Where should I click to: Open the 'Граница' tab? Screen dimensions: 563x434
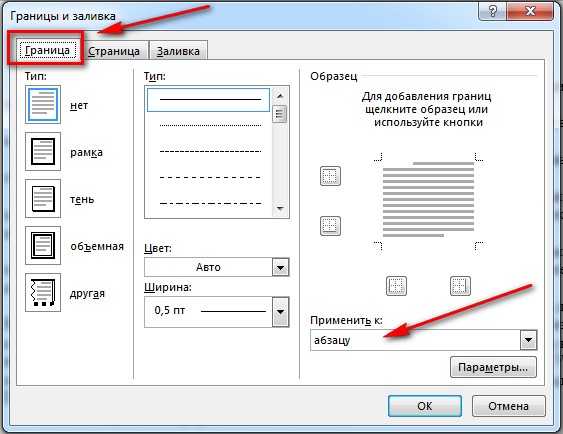click(47, 50)
